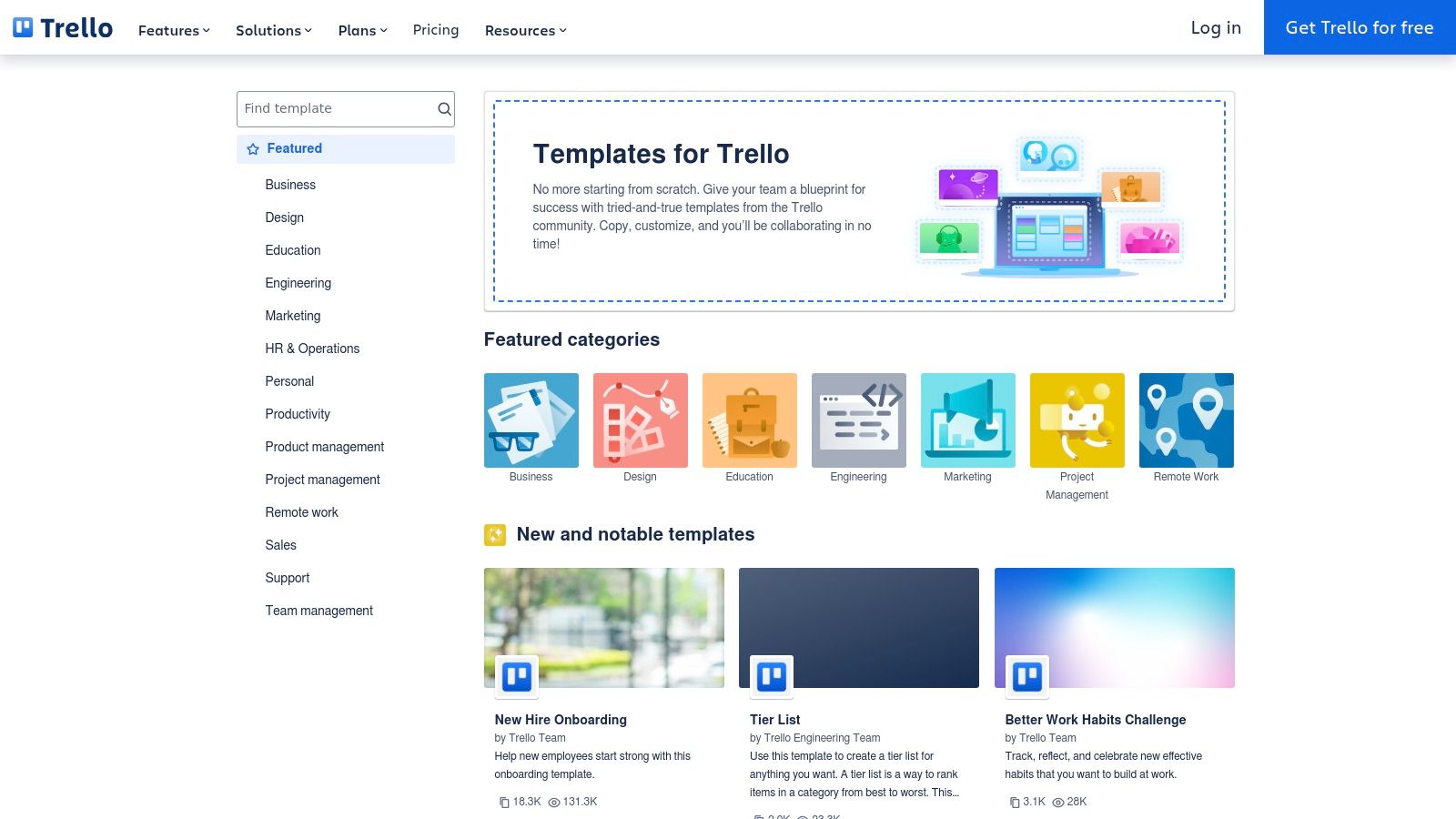The width and height of the screenshot is (1456, 819).
Task: Open the Tier List title link
Action: click(775, 720)
